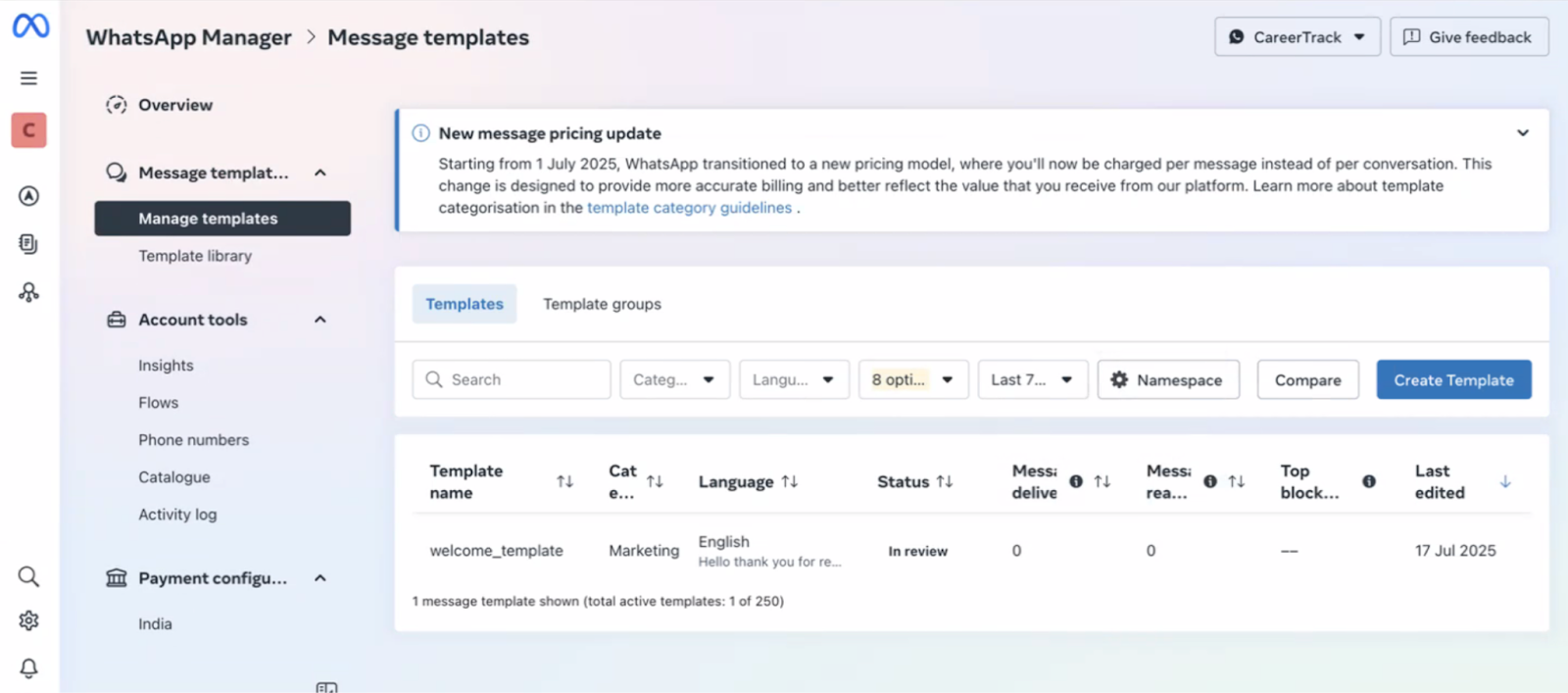This screenshot has height=693, width=1568.
Task: Open the 8 options status dropdown
Action: 913,379
